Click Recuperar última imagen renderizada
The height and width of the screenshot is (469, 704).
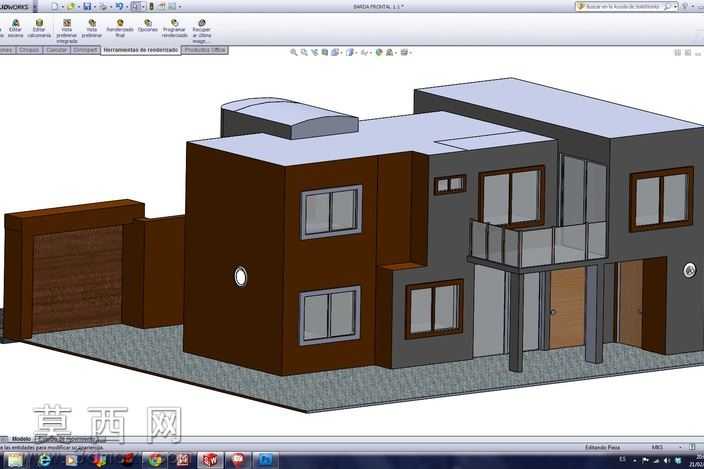pyautogui.click(x=202, y=31)
